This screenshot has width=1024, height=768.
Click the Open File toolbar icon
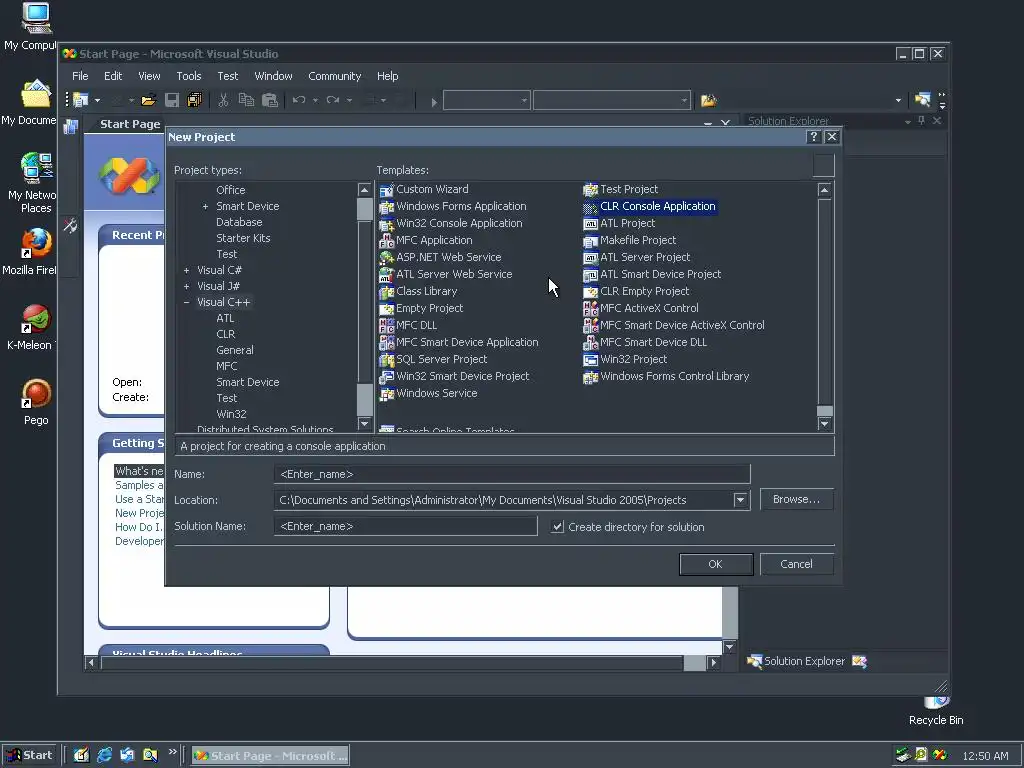pyautogui.click(x=148, y=101)
